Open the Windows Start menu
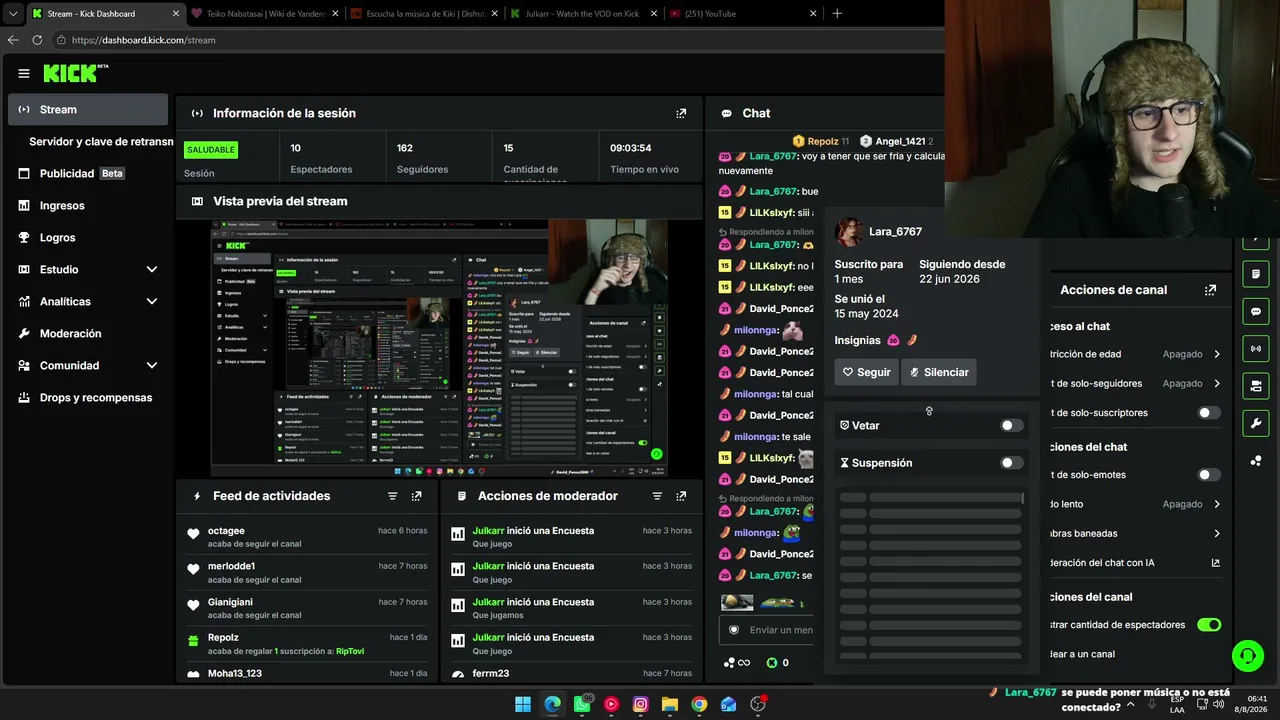 coord(523,704)
